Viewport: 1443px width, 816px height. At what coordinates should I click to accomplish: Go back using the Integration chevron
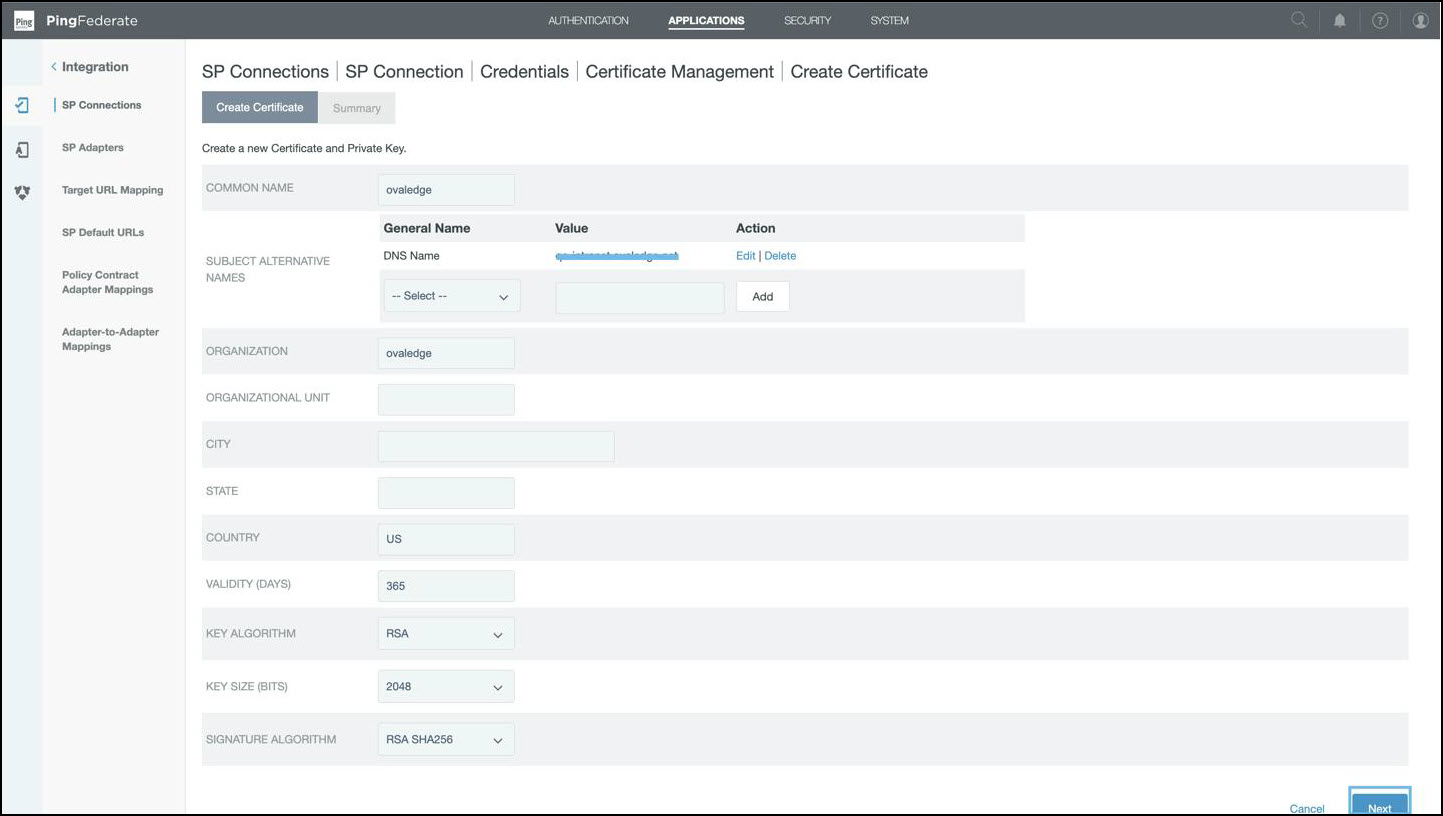(x=54, y=67)
